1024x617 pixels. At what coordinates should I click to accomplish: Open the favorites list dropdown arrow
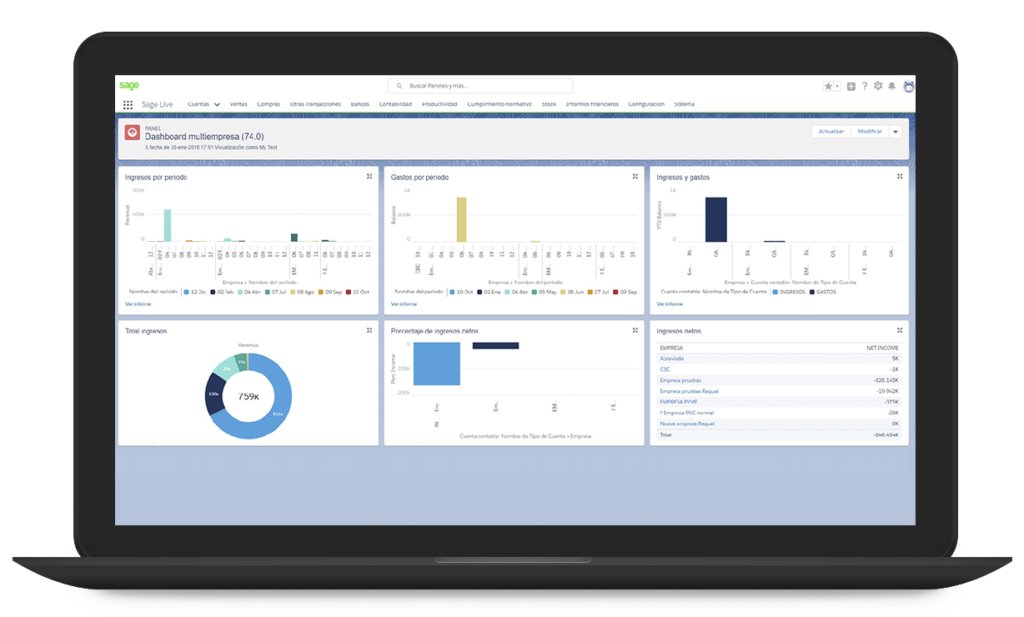click(838, 87)
